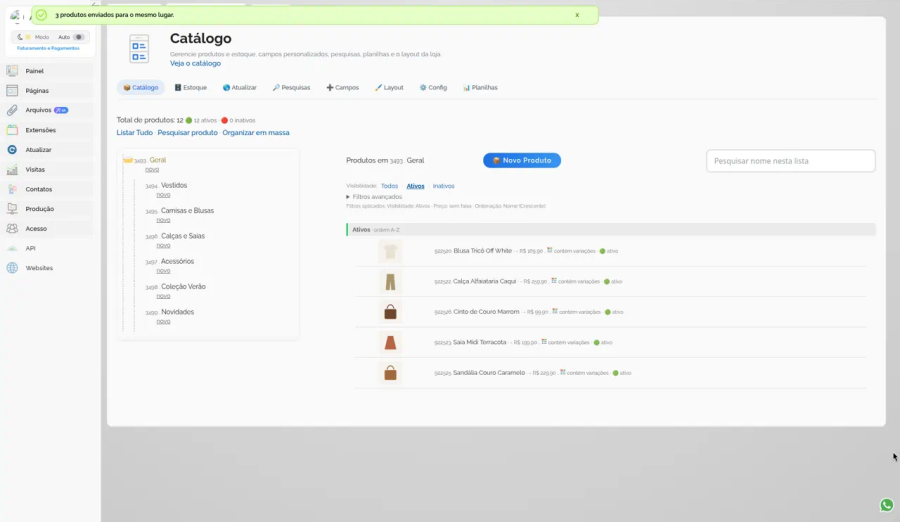
Task: Switch to the Planilhas tab
Action: tap(480, 88)
